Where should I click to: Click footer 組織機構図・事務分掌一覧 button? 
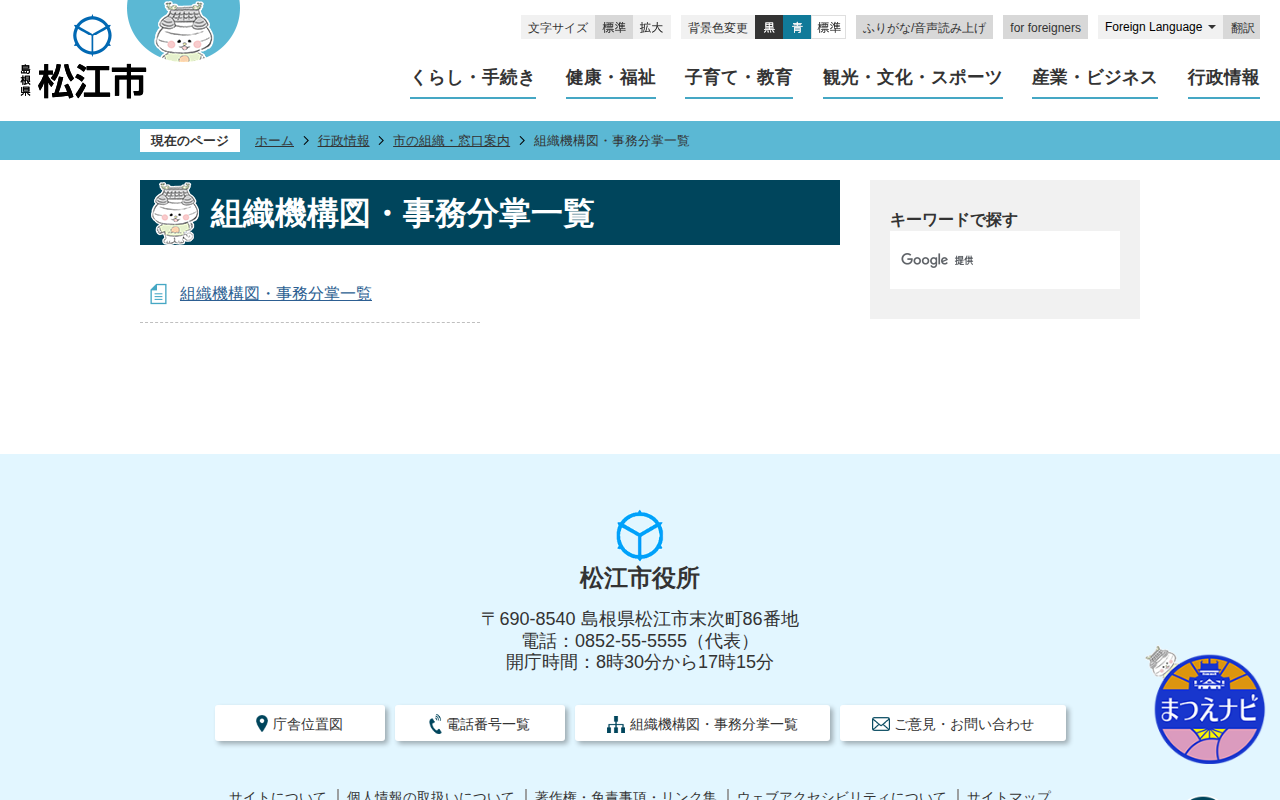(x=702, y=724)
